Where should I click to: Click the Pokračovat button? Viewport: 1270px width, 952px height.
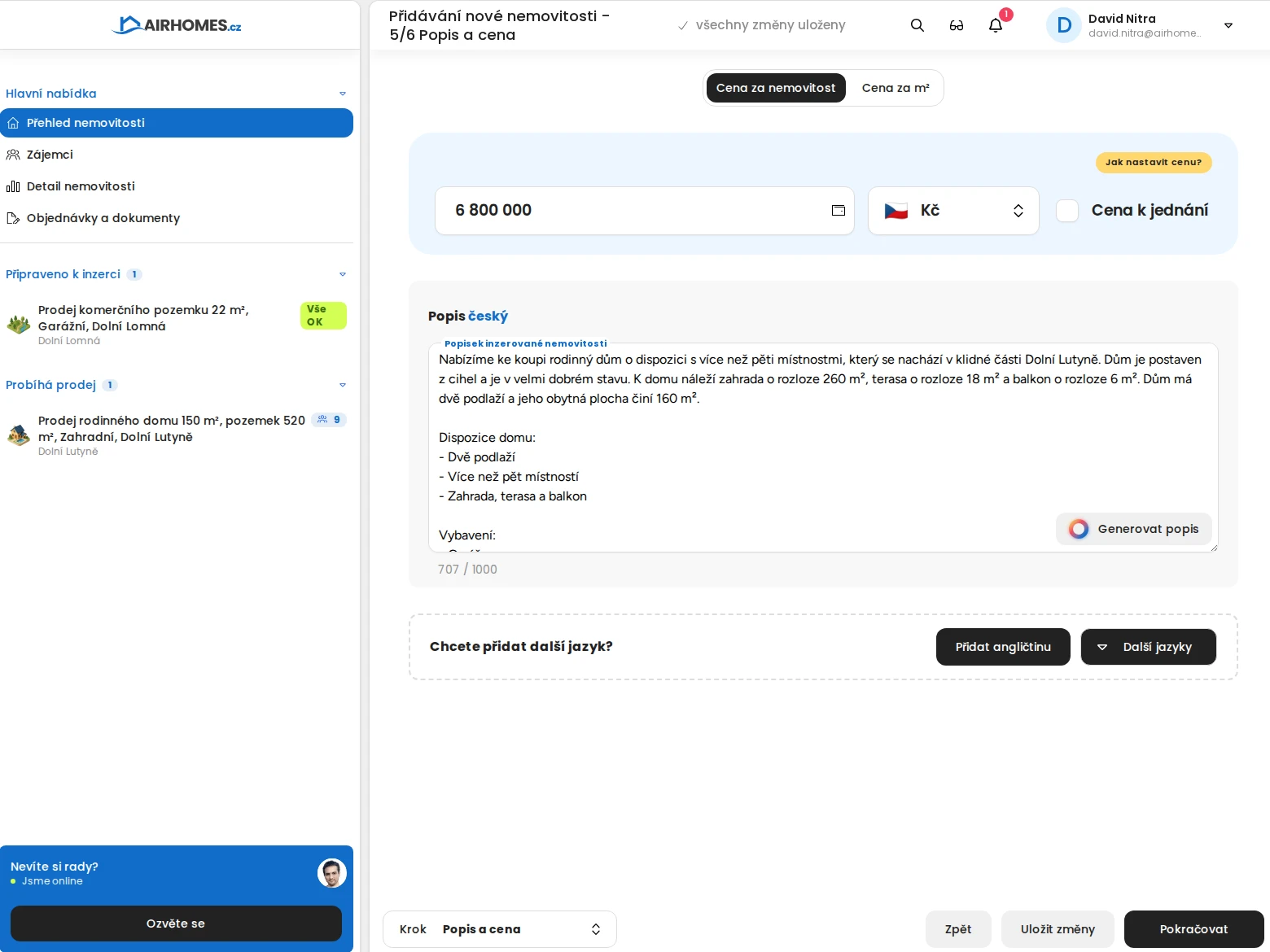(1193, 929)
